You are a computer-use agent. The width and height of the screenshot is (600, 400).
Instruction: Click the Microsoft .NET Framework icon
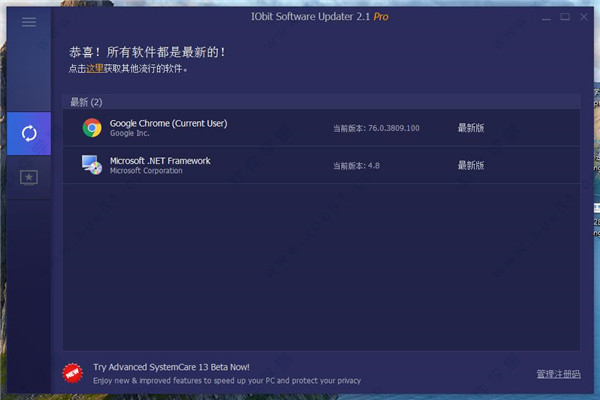(92, 165)
